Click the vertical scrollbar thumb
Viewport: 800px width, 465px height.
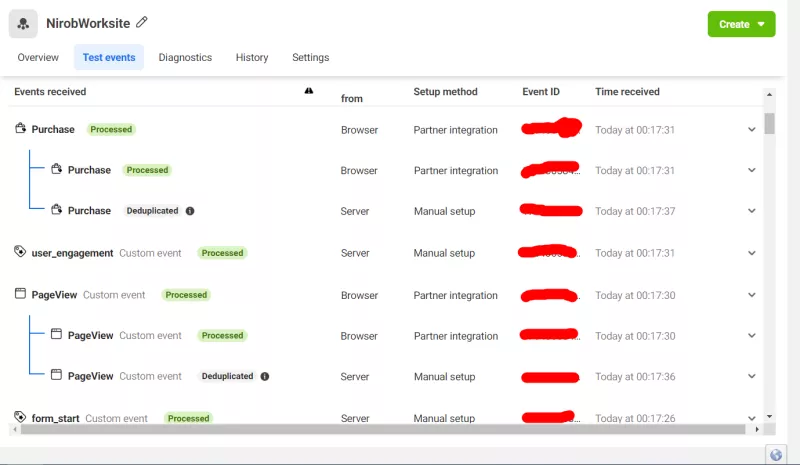pos(769,123)
